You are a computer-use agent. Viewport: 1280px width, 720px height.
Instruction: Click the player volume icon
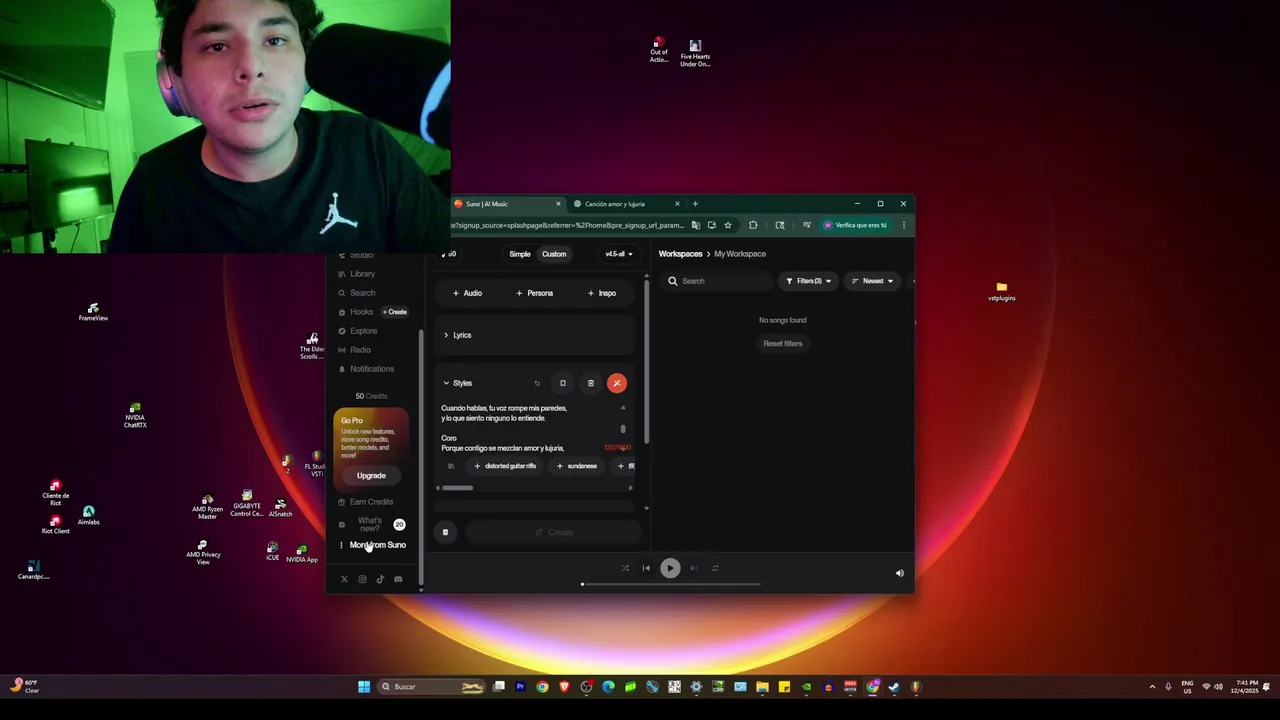click(x=899, y=573)
